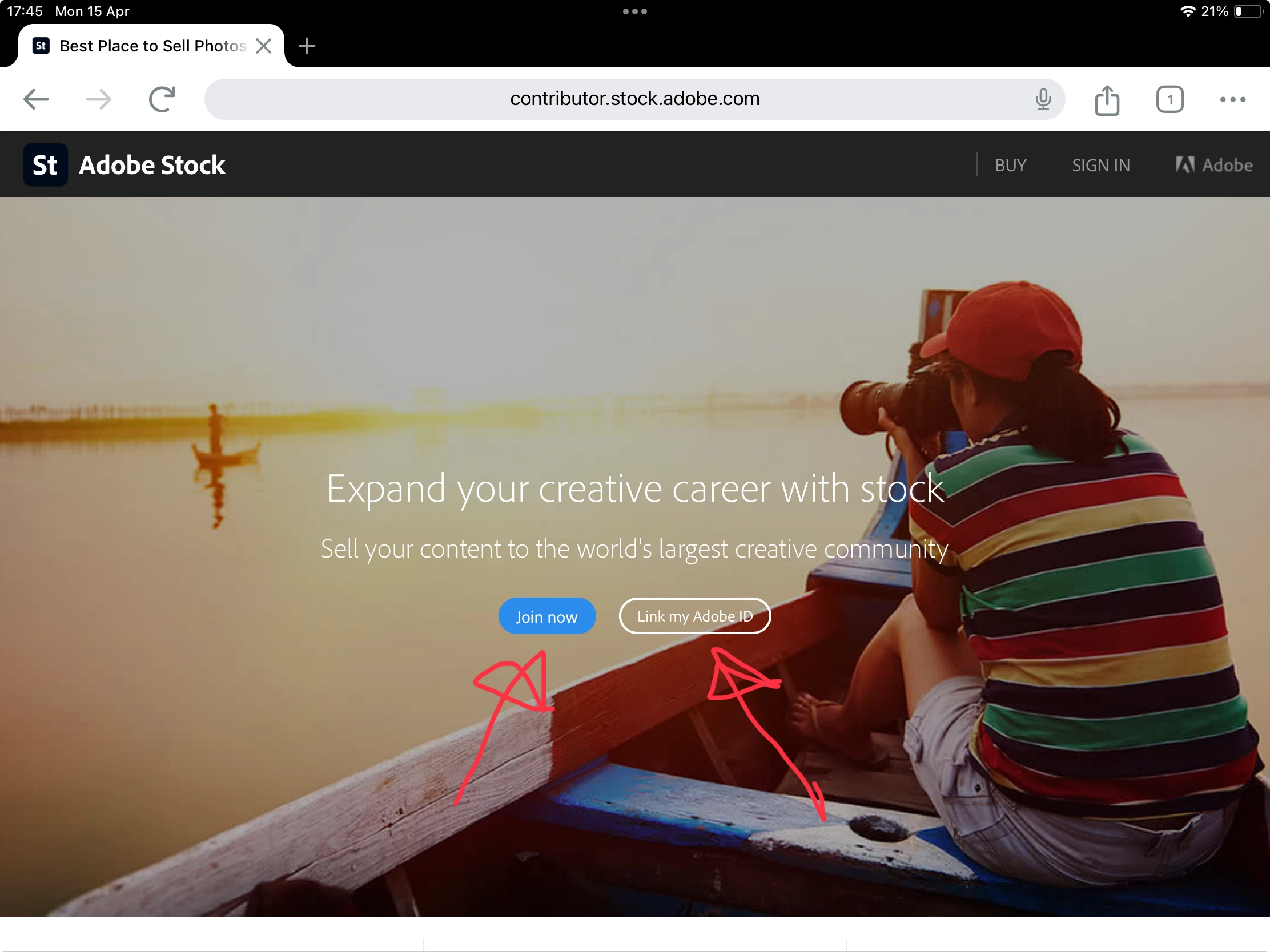
Task: Click the SIGN IN link
Action: (1100, 166)
